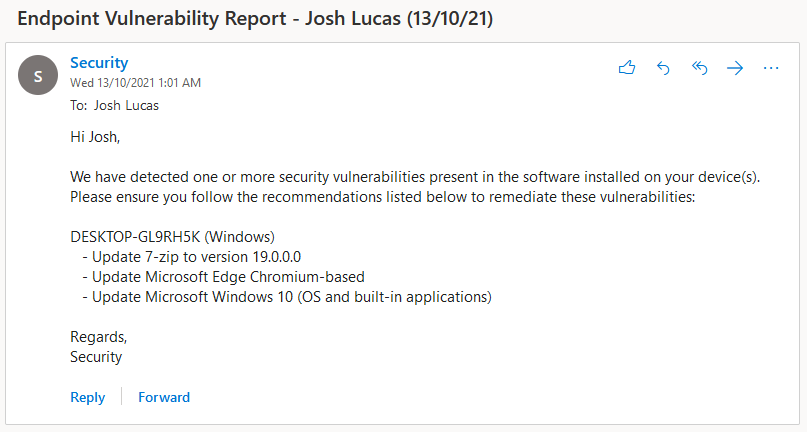Click the Forward link below the message
The height and width of the screenshot is (432, 807).
(x=164, y=397)
